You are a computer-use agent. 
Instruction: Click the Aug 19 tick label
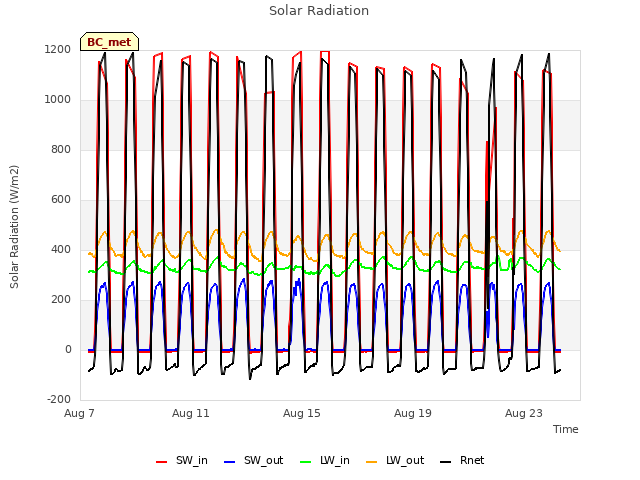413,413
